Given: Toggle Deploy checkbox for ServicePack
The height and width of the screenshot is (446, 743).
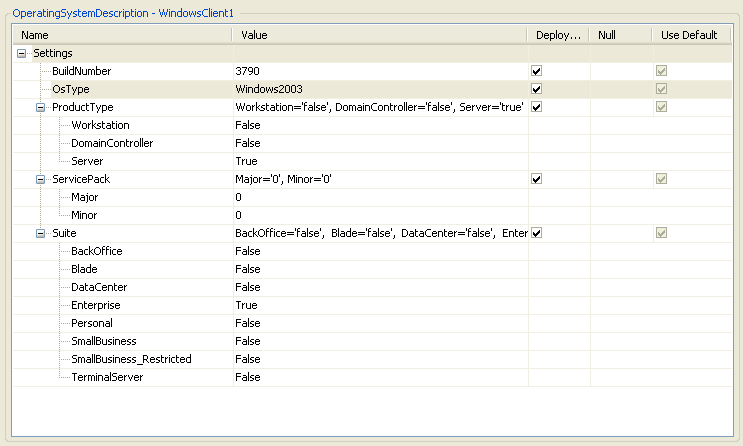Looking at the screenshot, I should 537,179.
